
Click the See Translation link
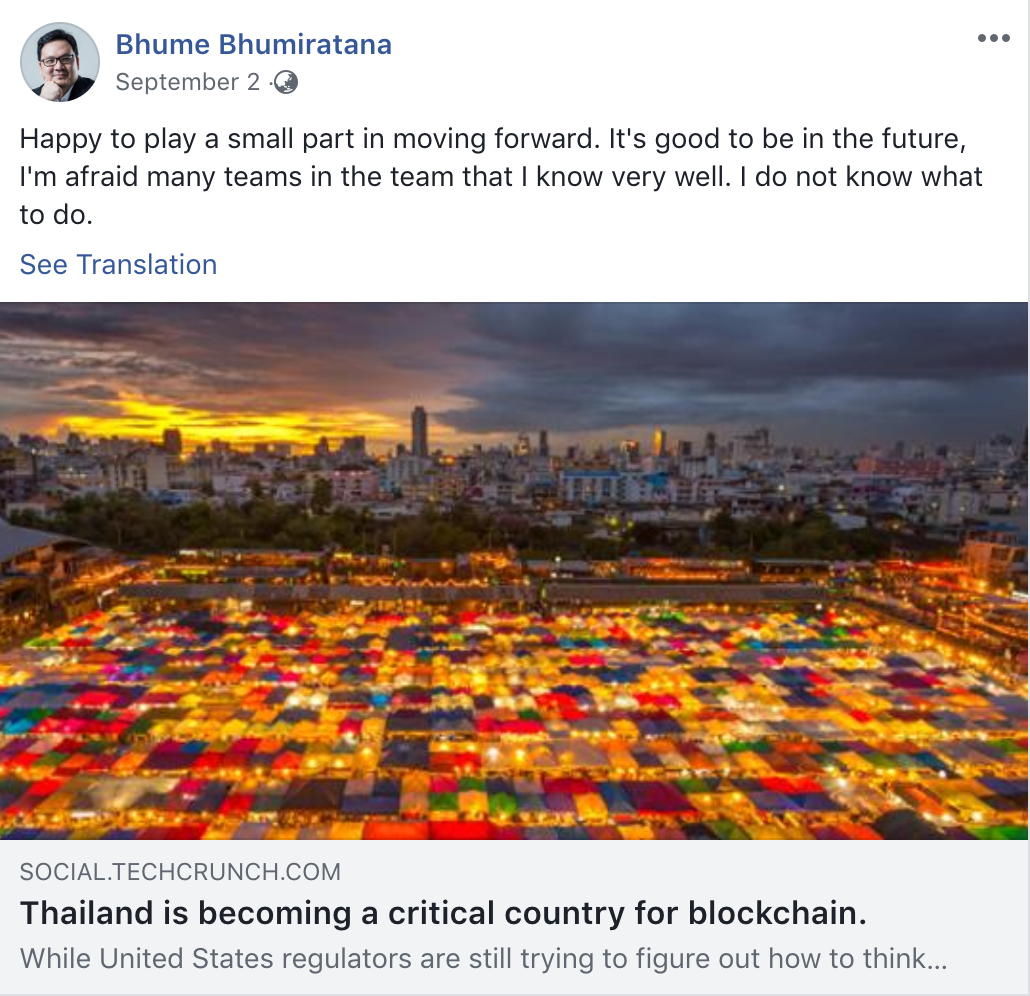click(x=118, y=264)
